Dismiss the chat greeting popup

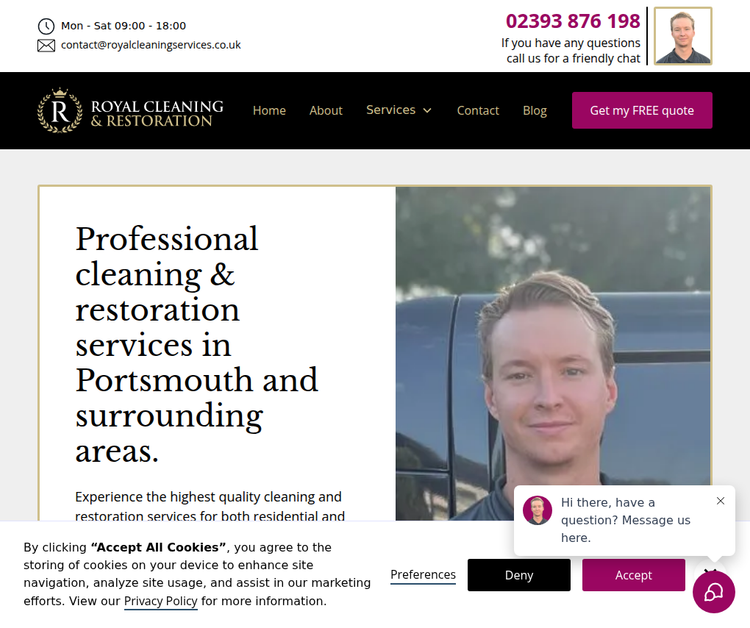(720, 501)
